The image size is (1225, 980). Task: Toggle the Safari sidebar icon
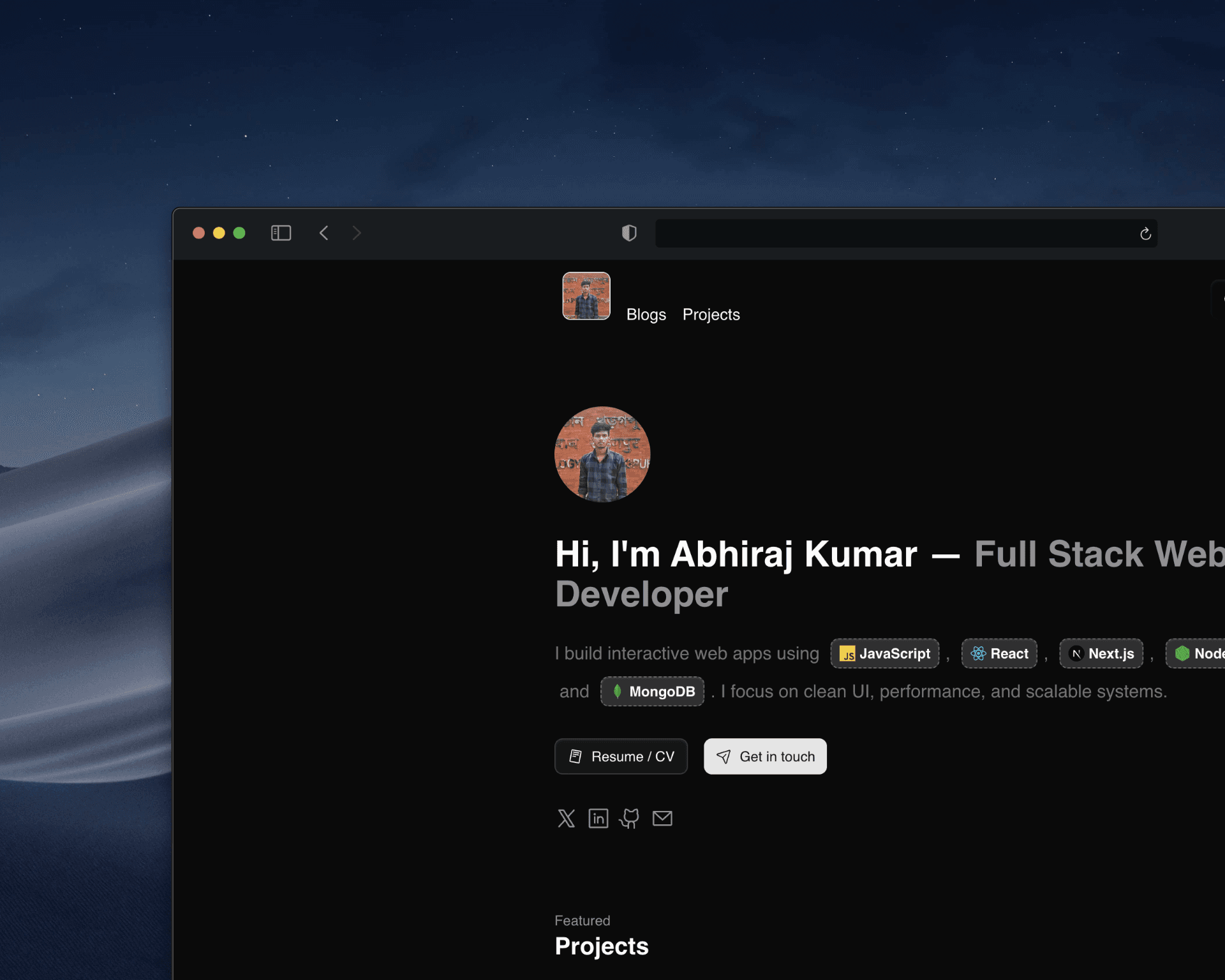click(281, 233)
